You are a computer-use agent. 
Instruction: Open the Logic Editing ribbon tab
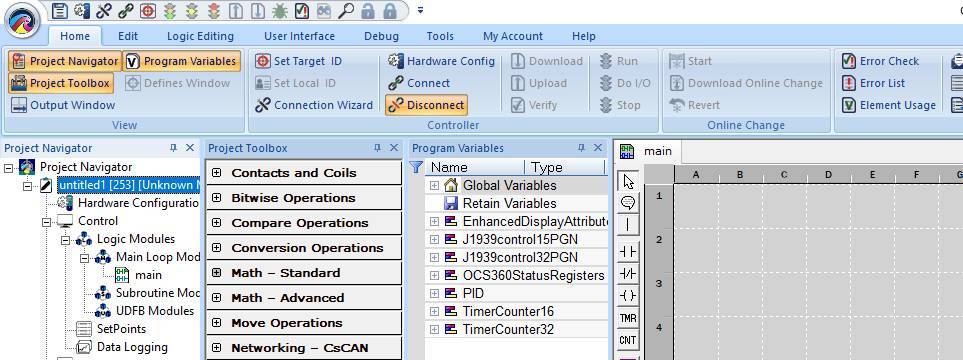pos(200,36)
